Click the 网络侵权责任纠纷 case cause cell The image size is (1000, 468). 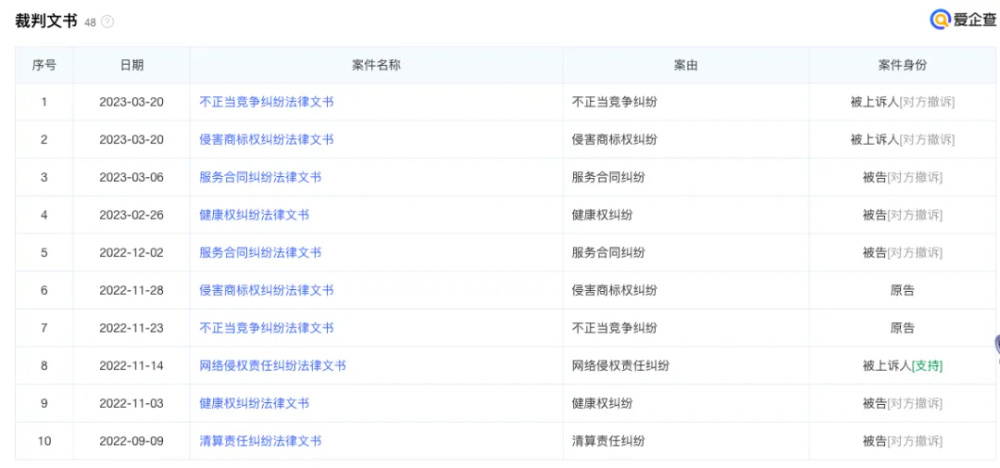(x=620, y=366)
